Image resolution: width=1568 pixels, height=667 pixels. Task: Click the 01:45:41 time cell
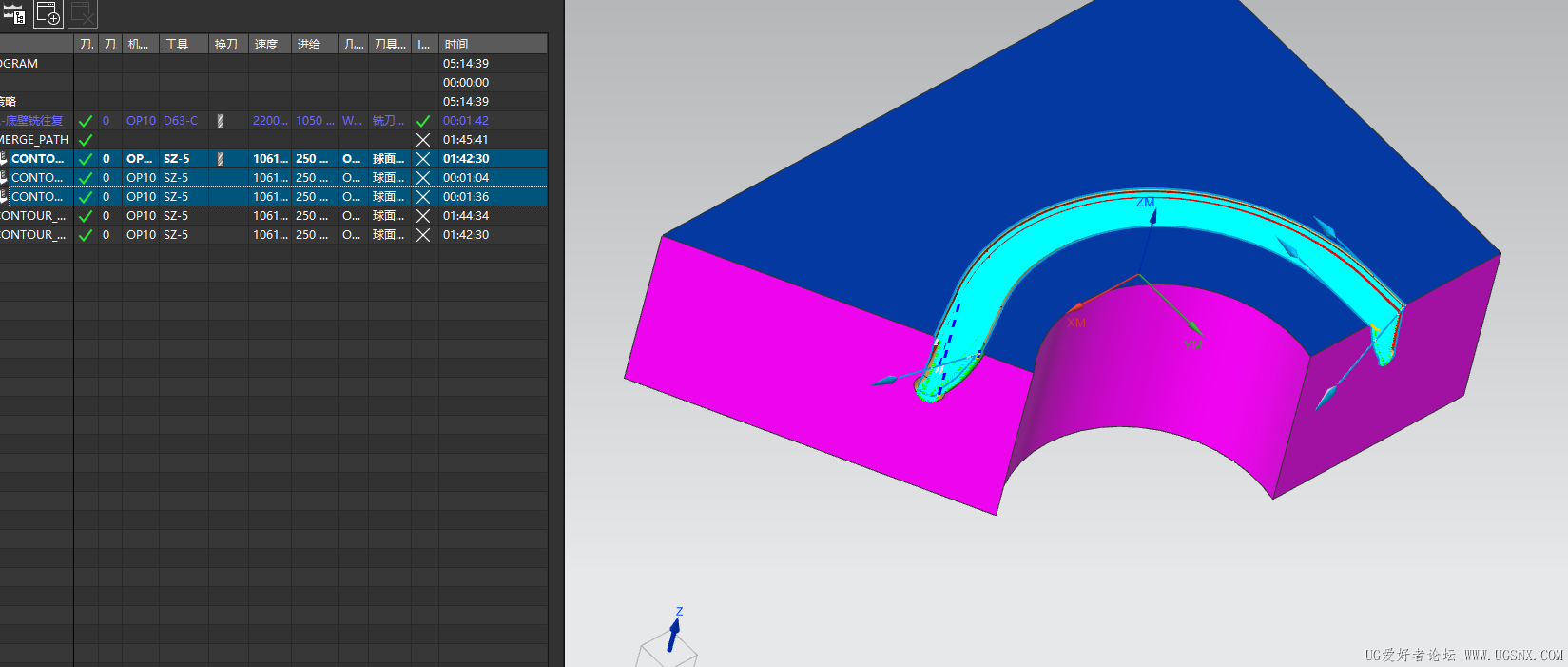click(466, 140)
